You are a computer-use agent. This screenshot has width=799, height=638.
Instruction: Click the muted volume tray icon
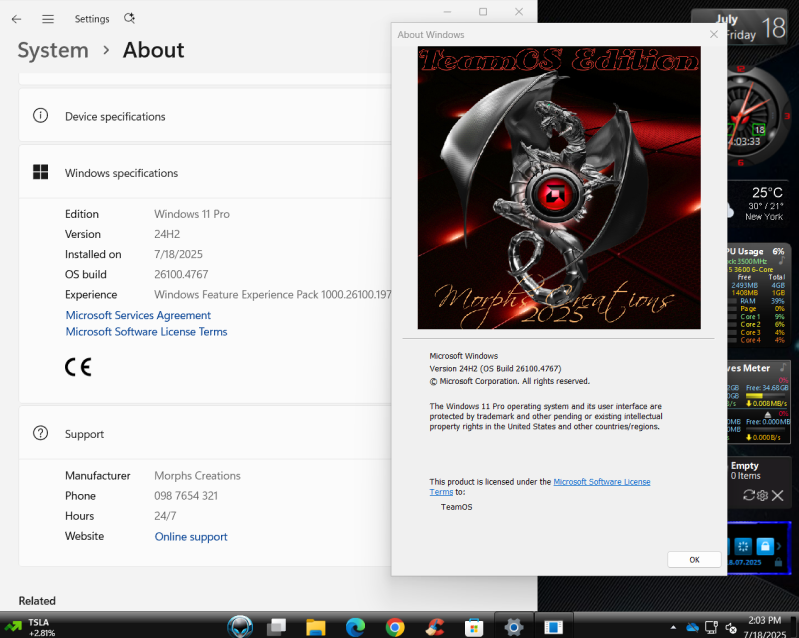pos(731,628)
